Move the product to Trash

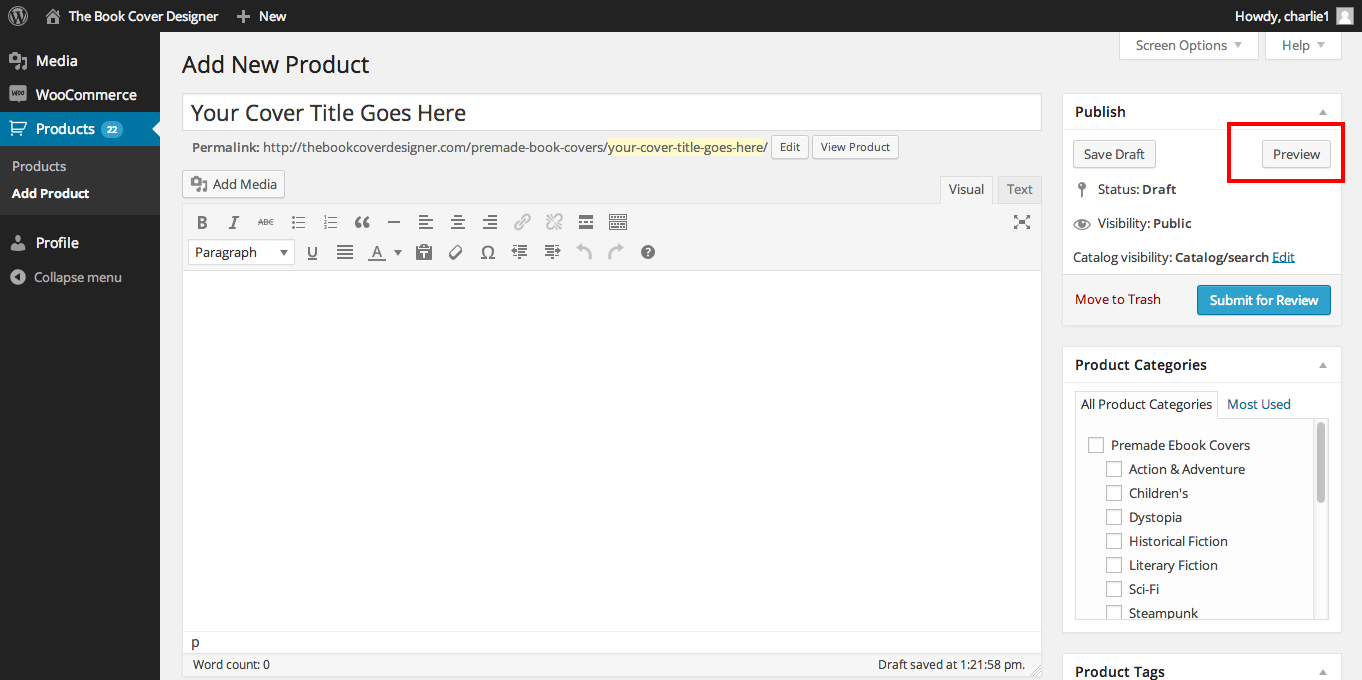click(1118, 299)
